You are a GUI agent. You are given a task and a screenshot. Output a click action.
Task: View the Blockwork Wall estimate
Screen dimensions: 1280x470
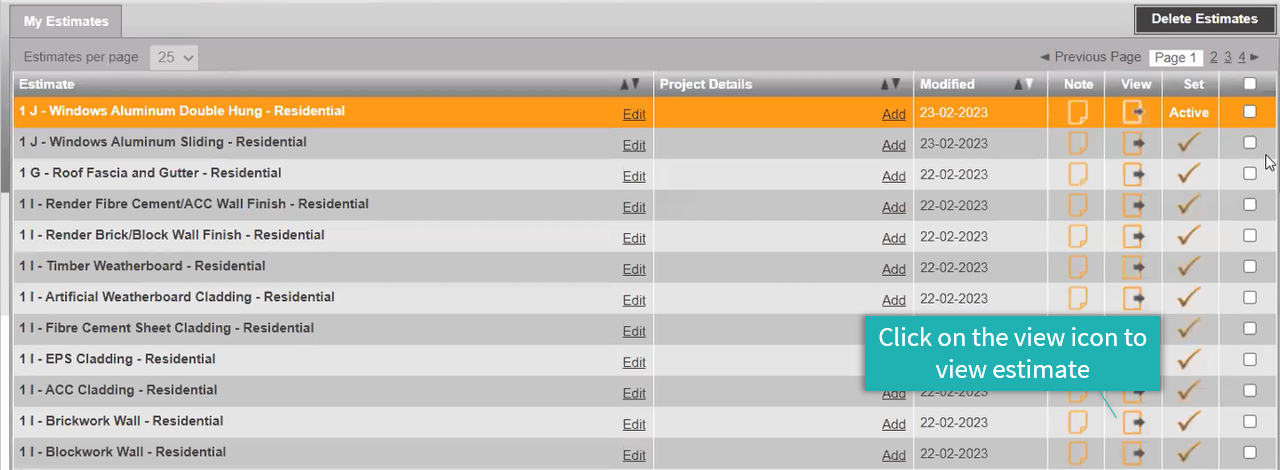click(1134, 453)
